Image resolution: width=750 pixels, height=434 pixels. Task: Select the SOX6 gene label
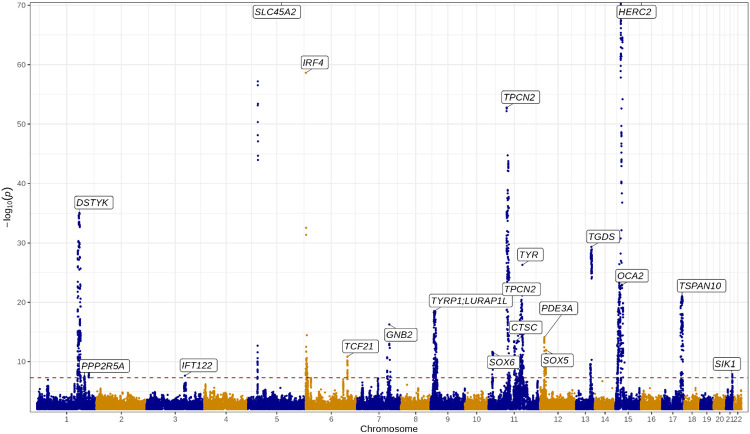coord(502,361)
